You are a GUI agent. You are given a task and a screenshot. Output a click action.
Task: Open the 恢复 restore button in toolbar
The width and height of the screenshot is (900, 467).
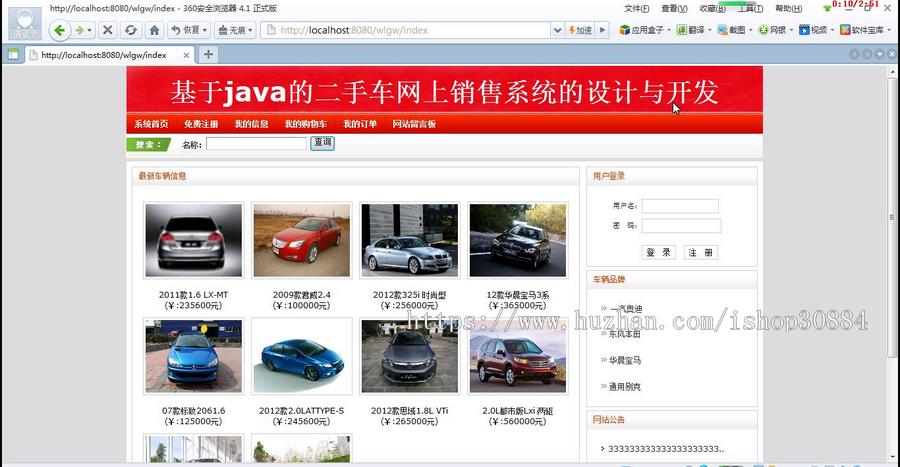pyautogui.click(x=189, y=30)
